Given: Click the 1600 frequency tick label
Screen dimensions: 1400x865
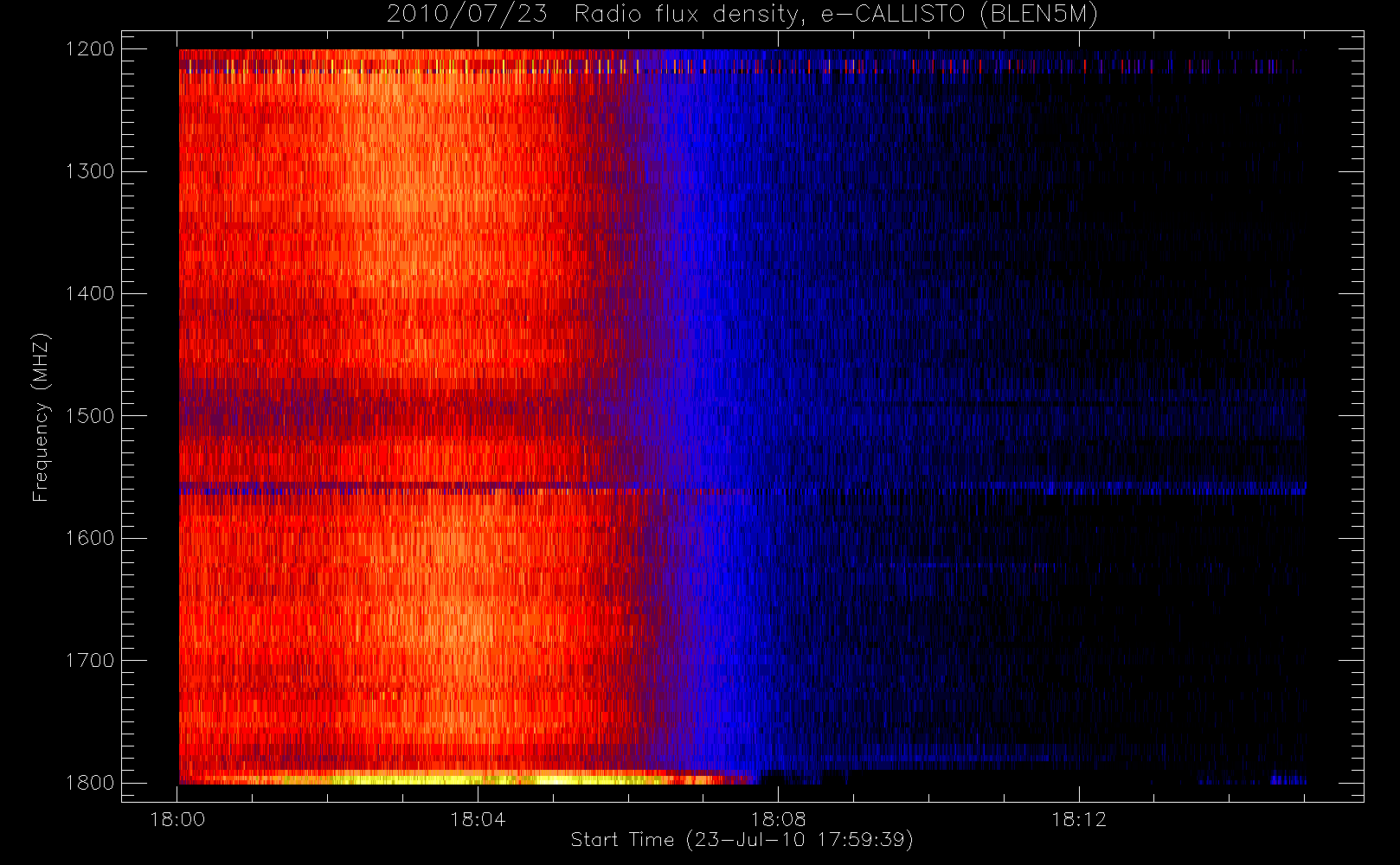Looking at the screenshot, I should point(90,538).
